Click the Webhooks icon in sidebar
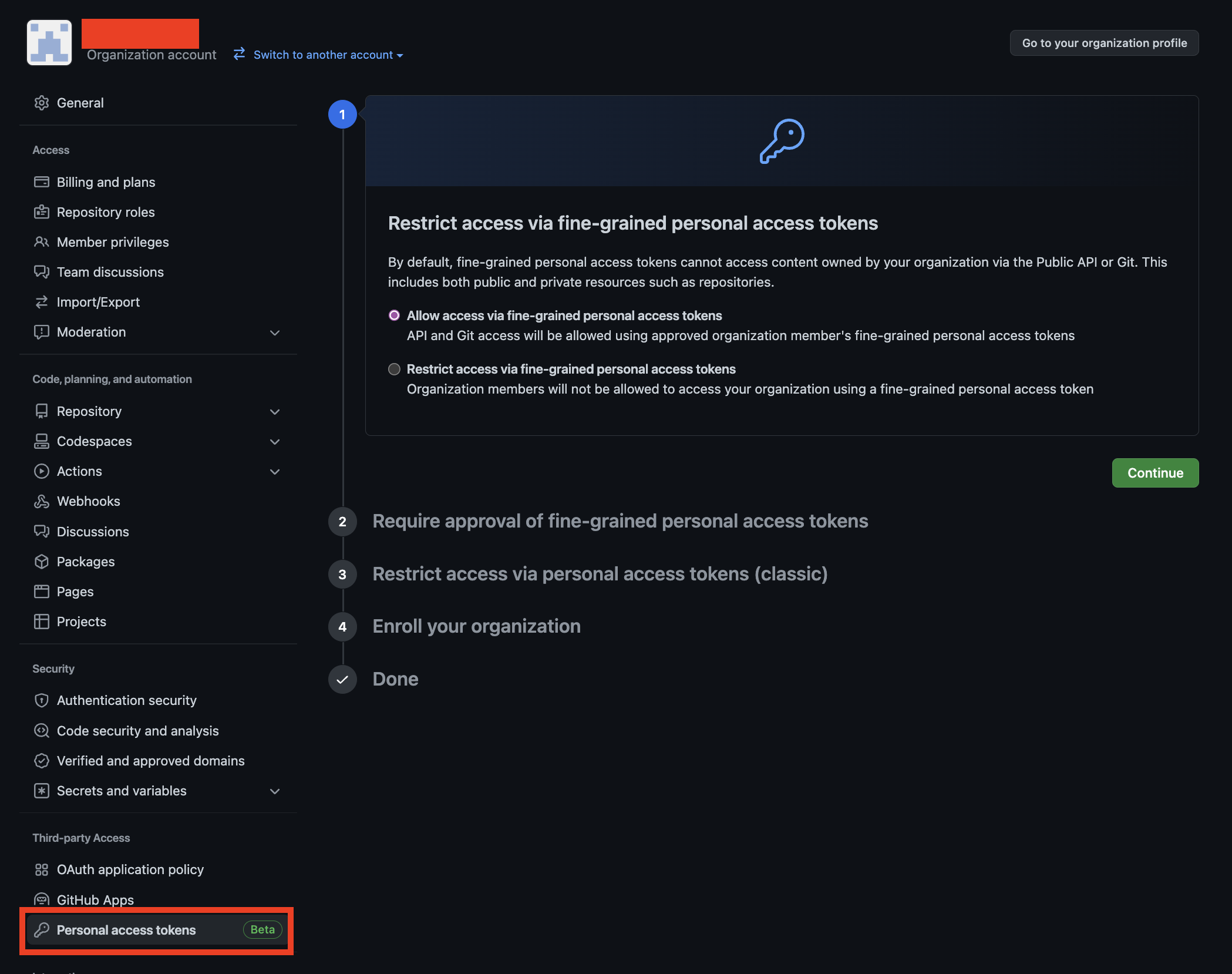This screenshot has width=1232, height=974. coord(41,501)
